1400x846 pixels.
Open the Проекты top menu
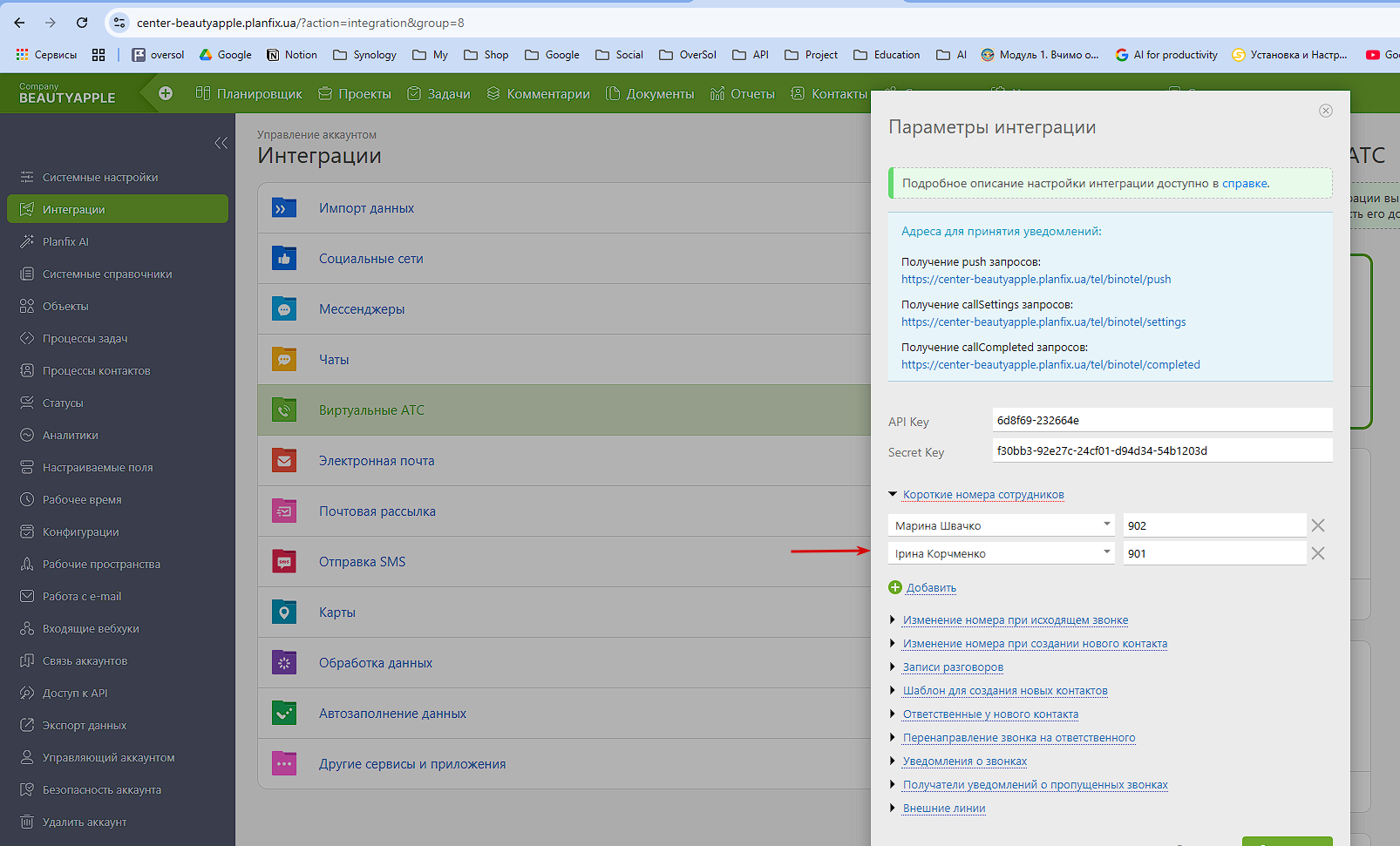(x=355, y=93)
